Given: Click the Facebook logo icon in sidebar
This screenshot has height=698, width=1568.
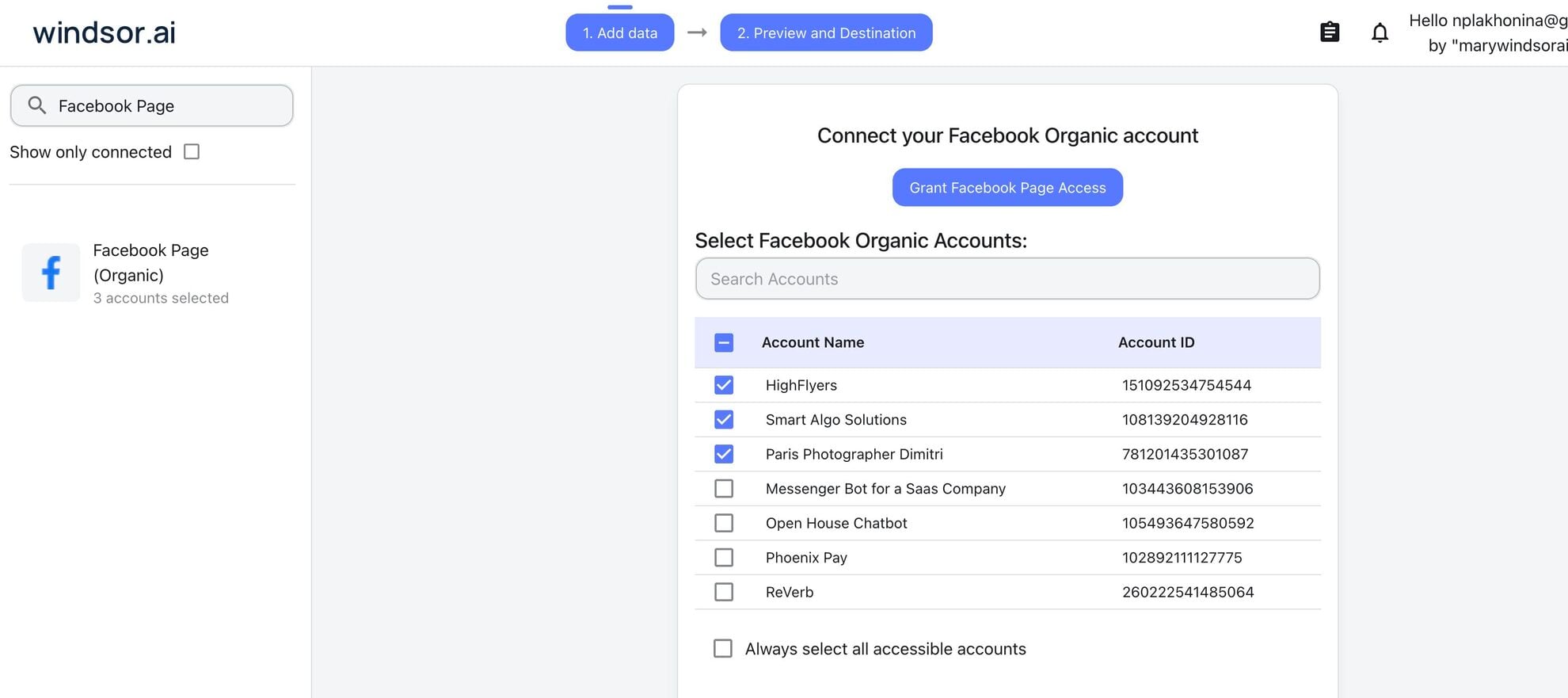Looking at the screenshot, I should point(51,273).
